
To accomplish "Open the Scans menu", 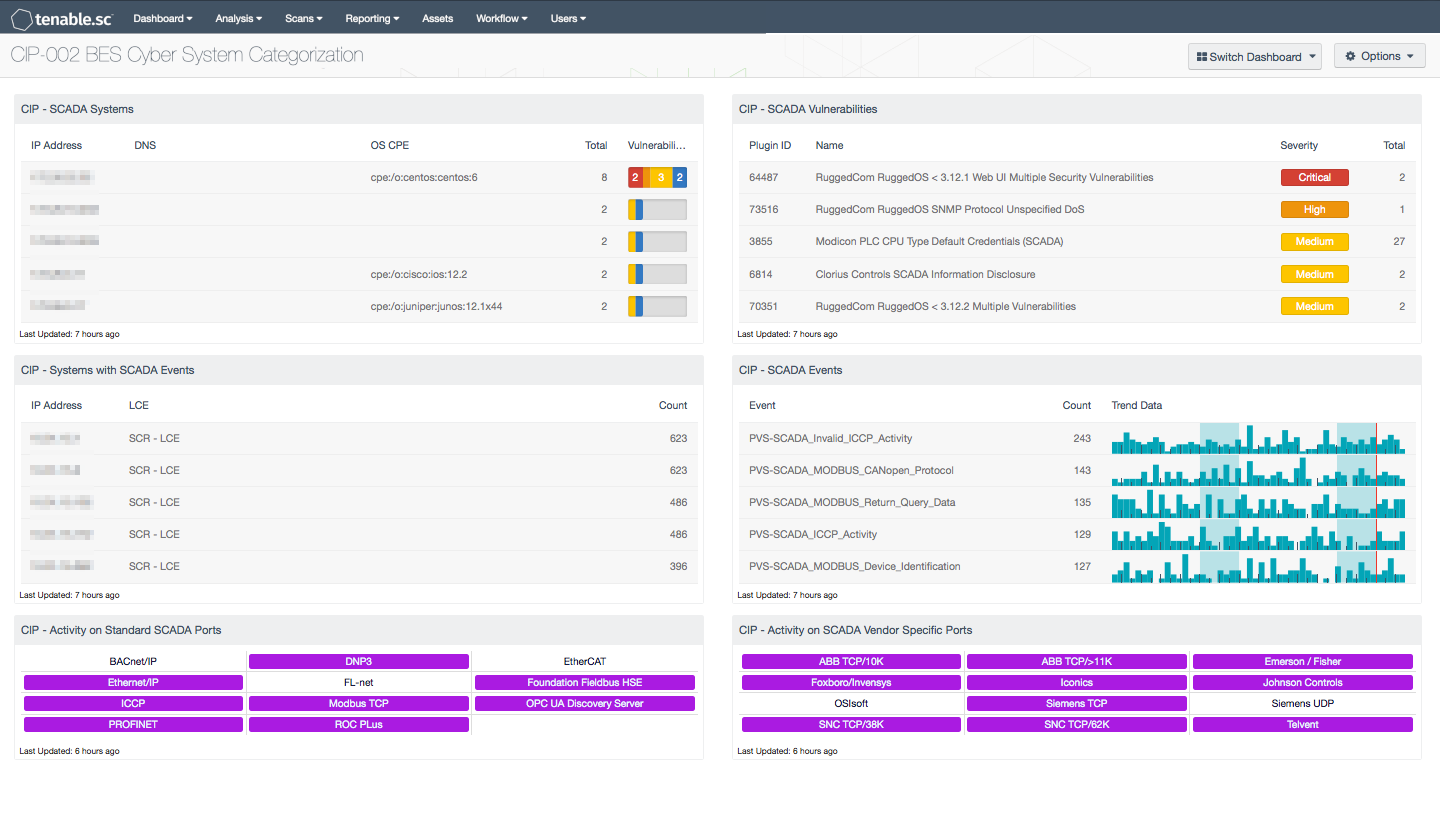I will [304, 18].
